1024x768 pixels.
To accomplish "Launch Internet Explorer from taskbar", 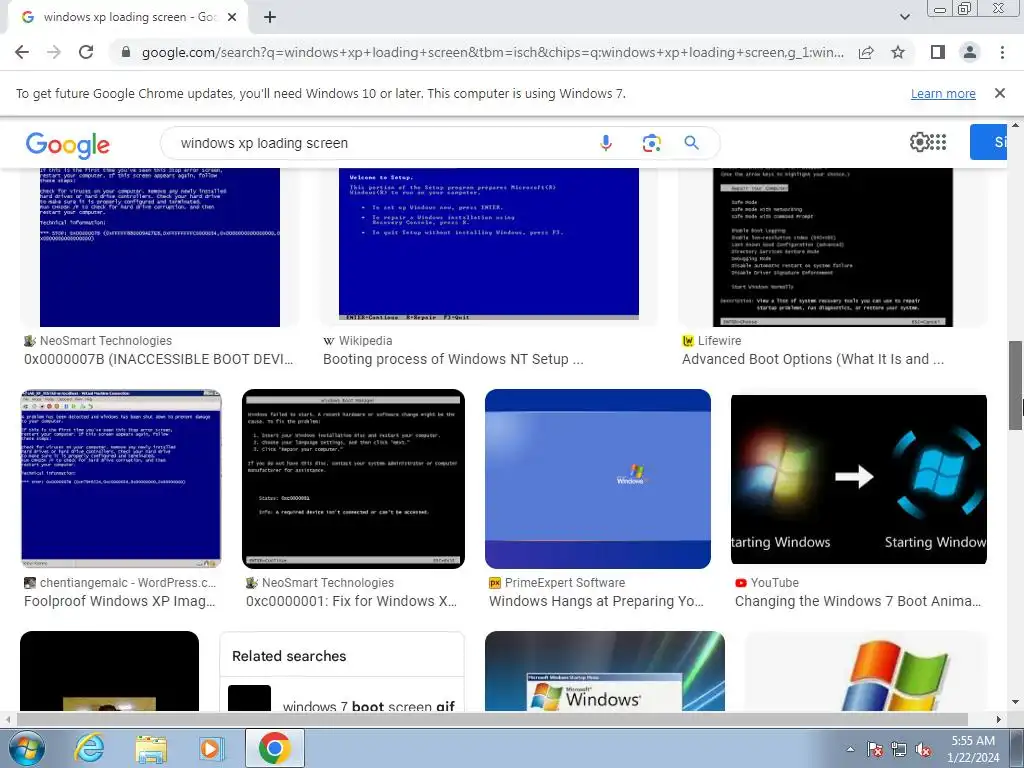I will [x=88, y=748].
